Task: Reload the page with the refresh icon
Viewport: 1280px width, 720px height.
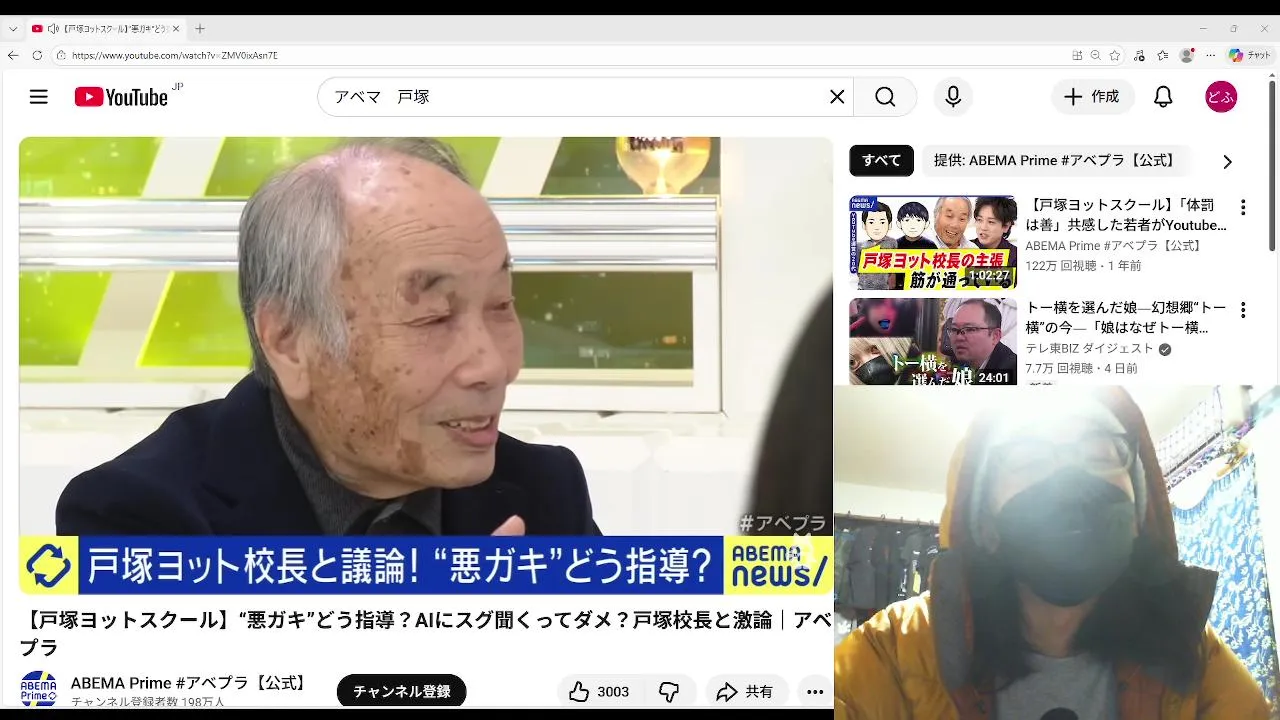Action: pos(37,55)
